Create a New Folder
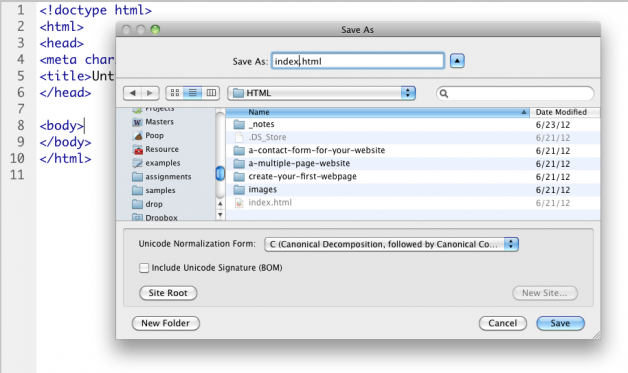The width and height of the screenshot is (628, 373). pyautogui.click(x=165, y=323)
